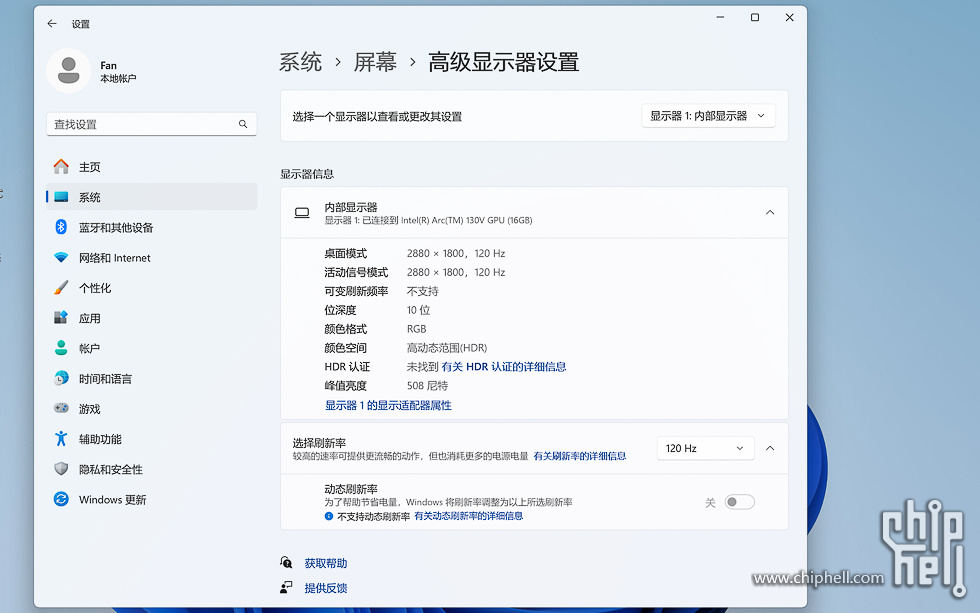Click the 桌面模式 value 2880 × 1800, 120 Hz
The image size is (980, 613).
coord(456,253)
